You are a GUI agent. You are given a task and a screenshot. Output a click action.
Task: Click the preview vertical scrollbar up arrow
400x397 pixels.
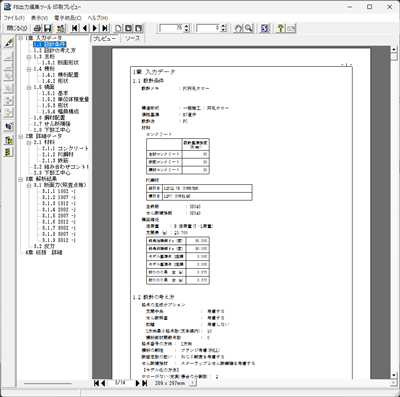coord(394,49)
